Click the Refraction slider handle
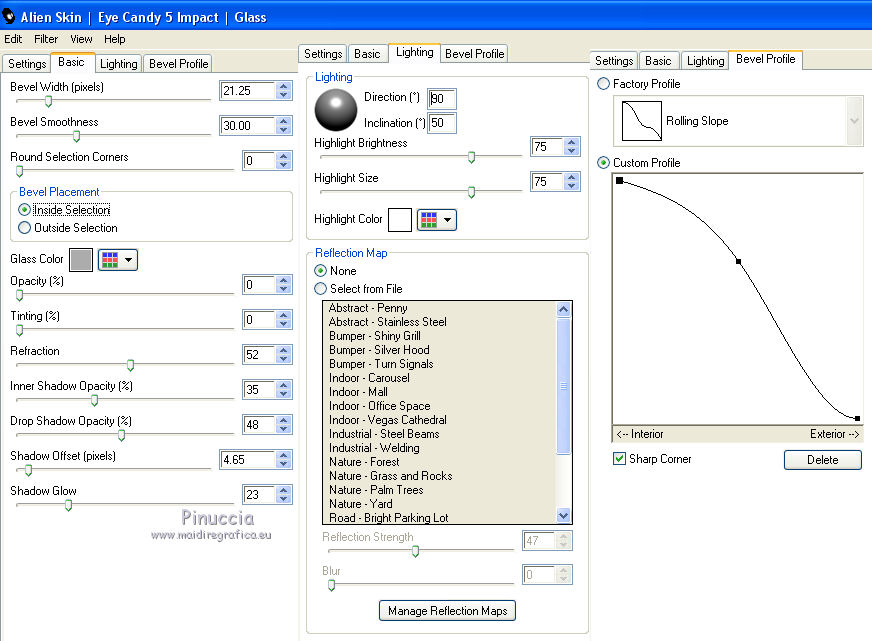 130,365
